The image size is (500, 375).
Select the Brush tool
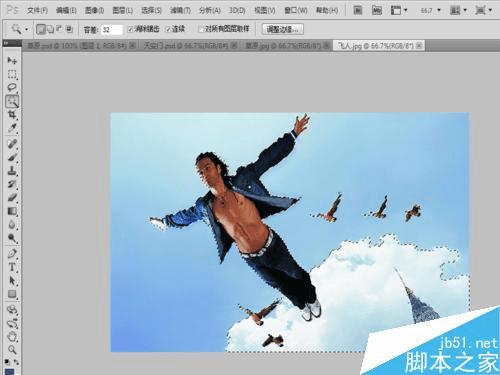[x=12, y=157]
